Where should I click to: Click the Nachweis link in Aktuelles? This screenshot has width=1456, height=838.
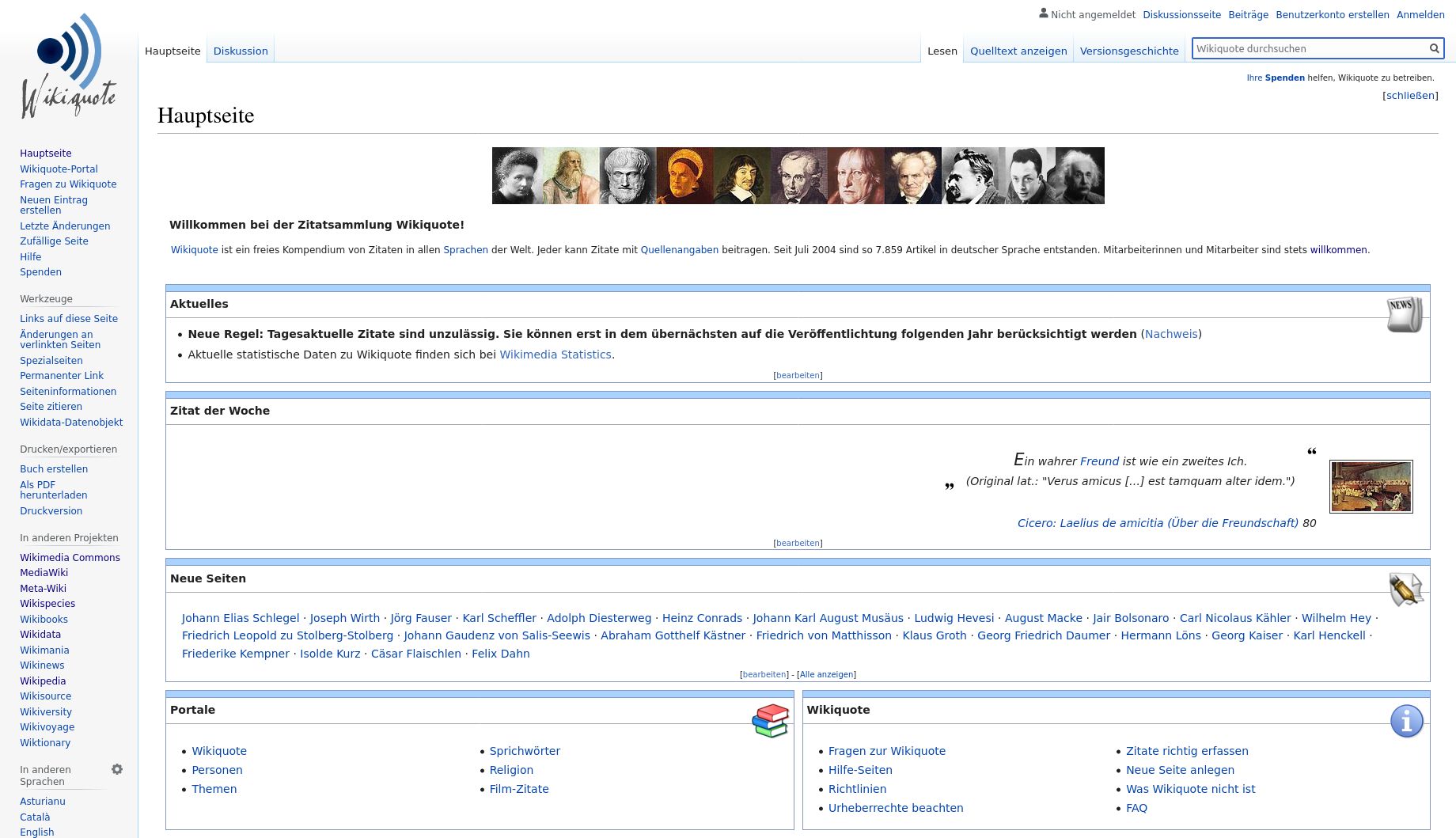[1171, 334]
